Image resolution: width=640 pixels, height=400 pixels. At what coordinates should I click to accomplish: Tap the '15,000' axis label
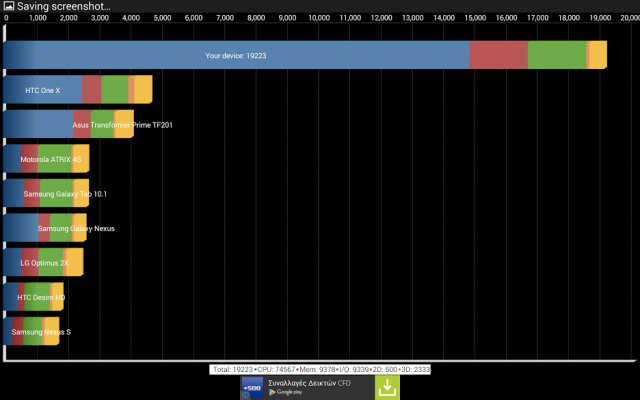(x=475, y=18)
